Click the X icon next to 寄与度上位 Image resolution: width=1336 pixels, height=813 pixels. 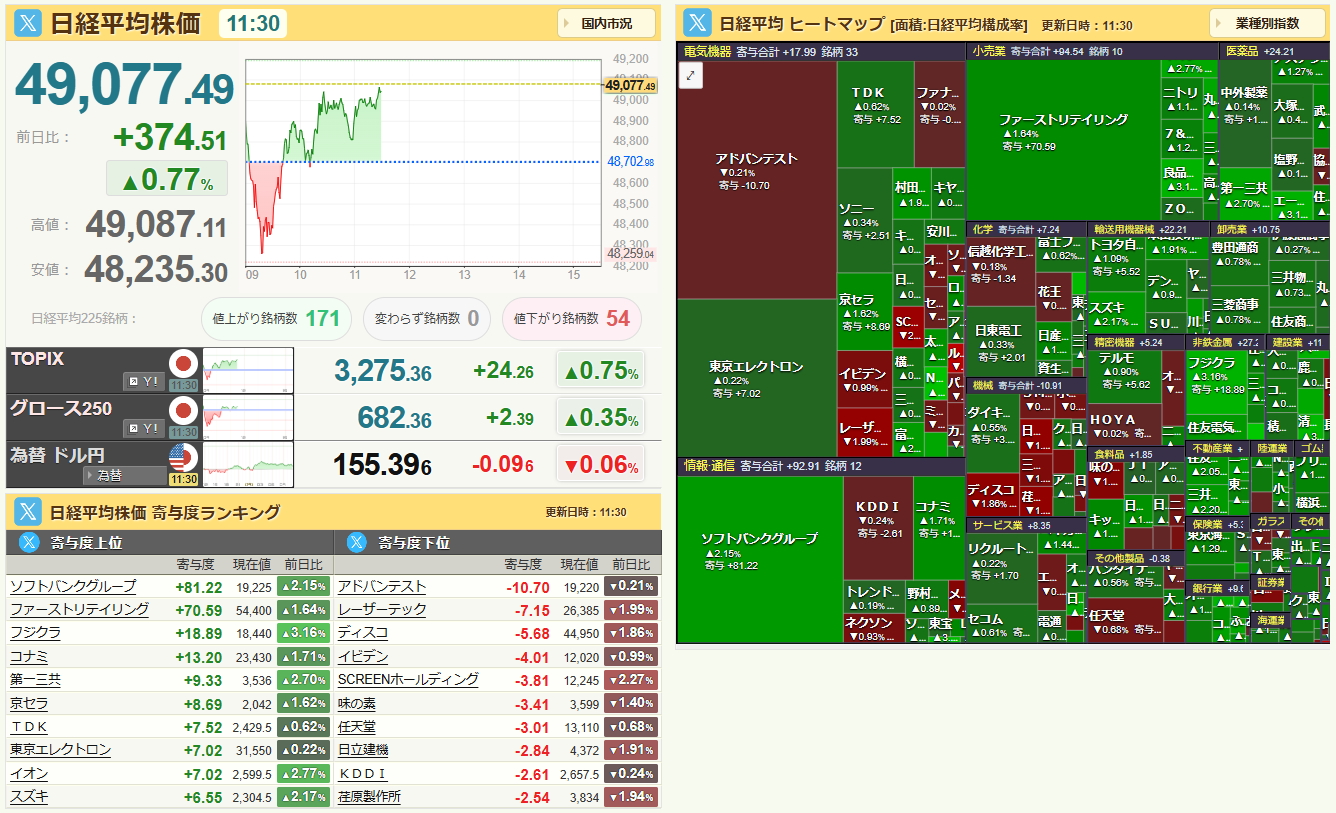click(x=29, y=543)
